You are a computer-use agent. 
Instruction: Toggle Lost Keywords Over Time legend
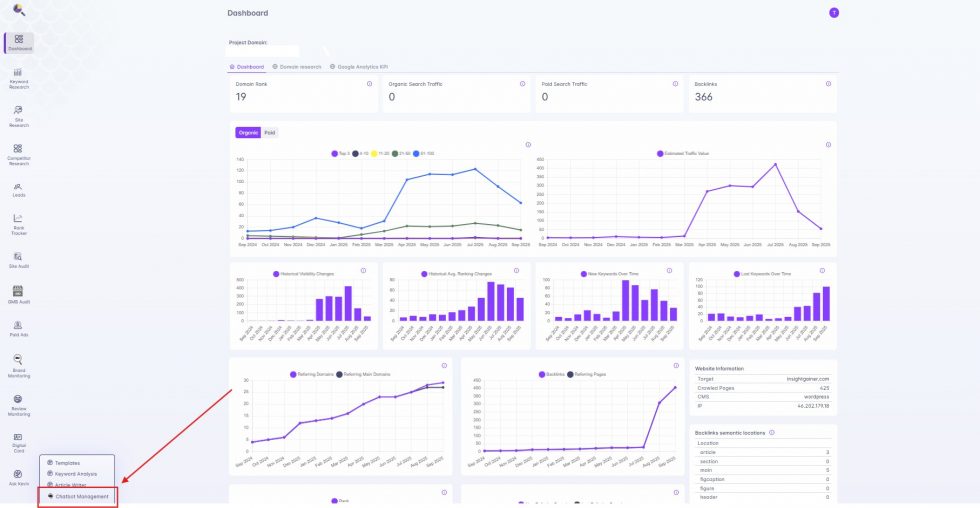pos(762,274)
